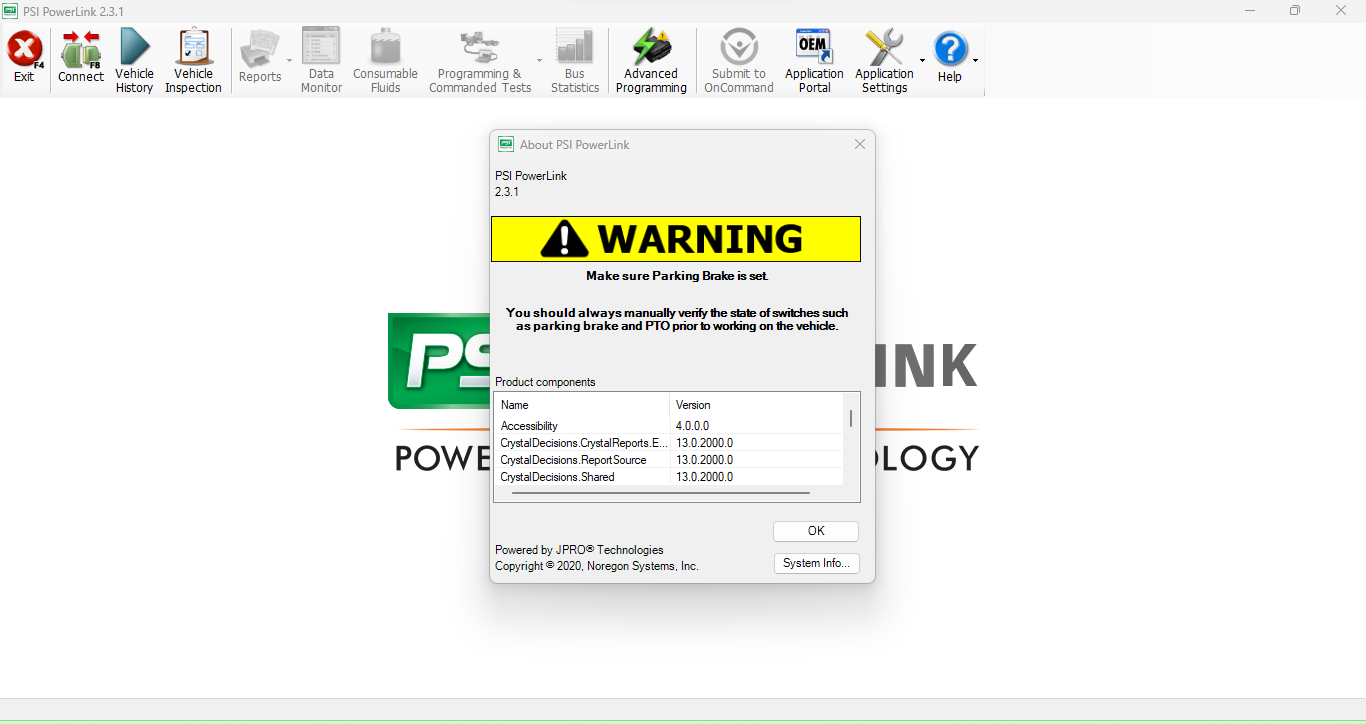Restore down the PSI PowerLink window
The width and height of the screenshot is (1366, 724).
pos(1295,11)
